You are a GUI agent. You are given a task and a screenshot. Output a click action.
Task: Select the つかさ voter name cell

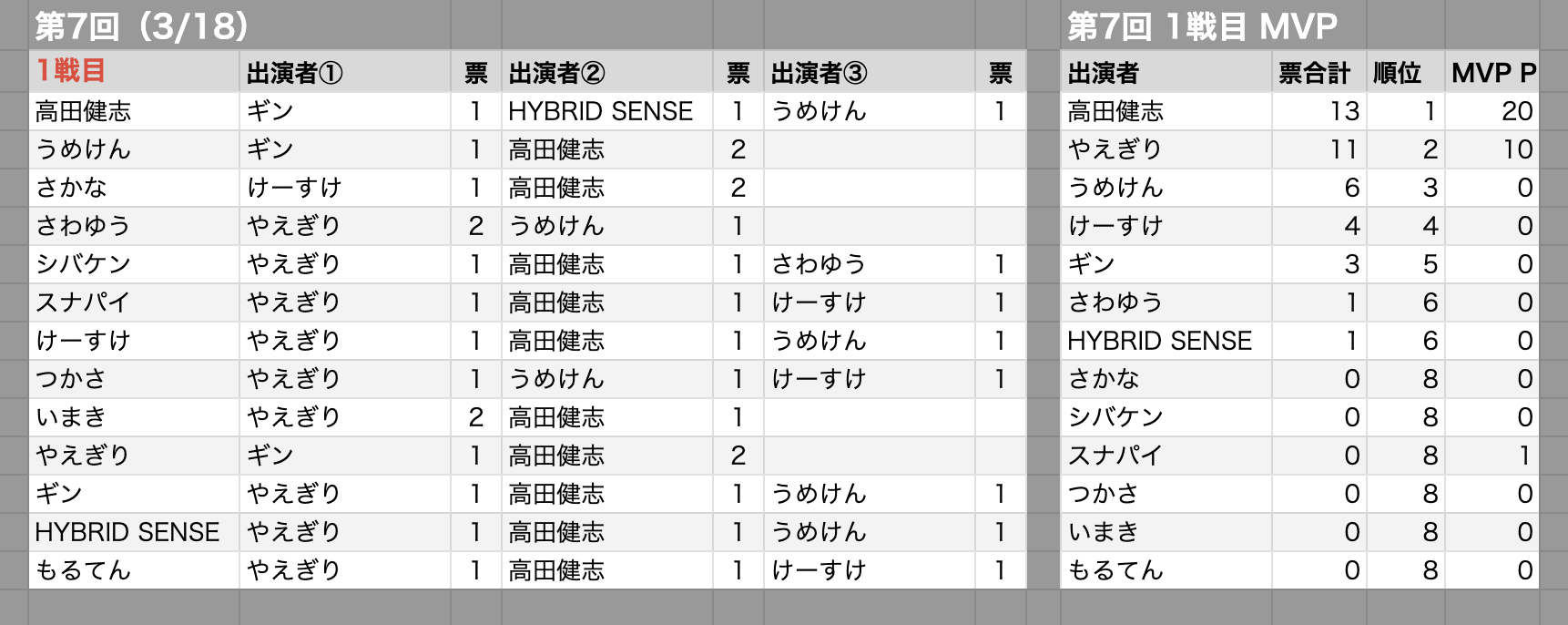tap(134, 379)
